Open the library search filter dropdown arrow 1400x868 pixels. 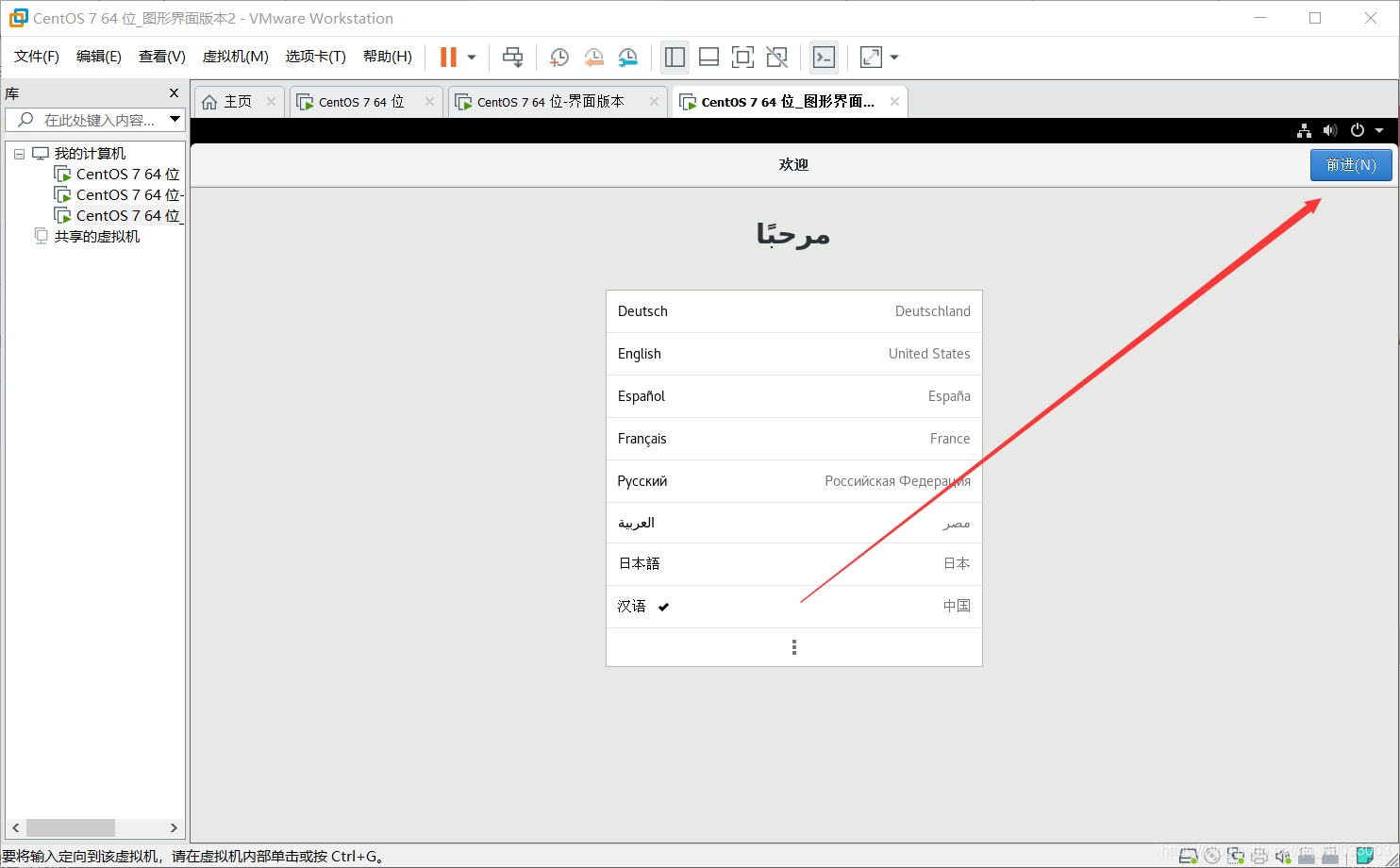tap(175, 120)
